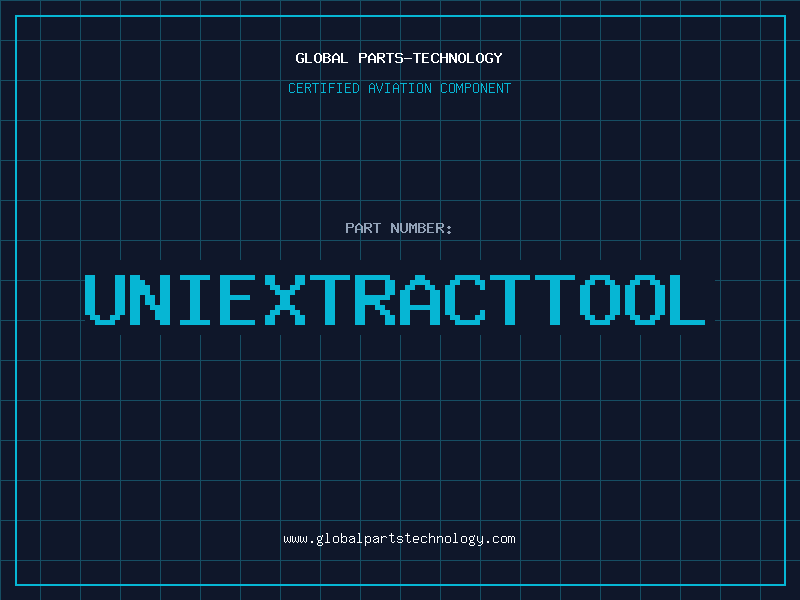The image size is (800, 600).
Task: Click the PART NUMBER: label
Action: tap(399, 228)
